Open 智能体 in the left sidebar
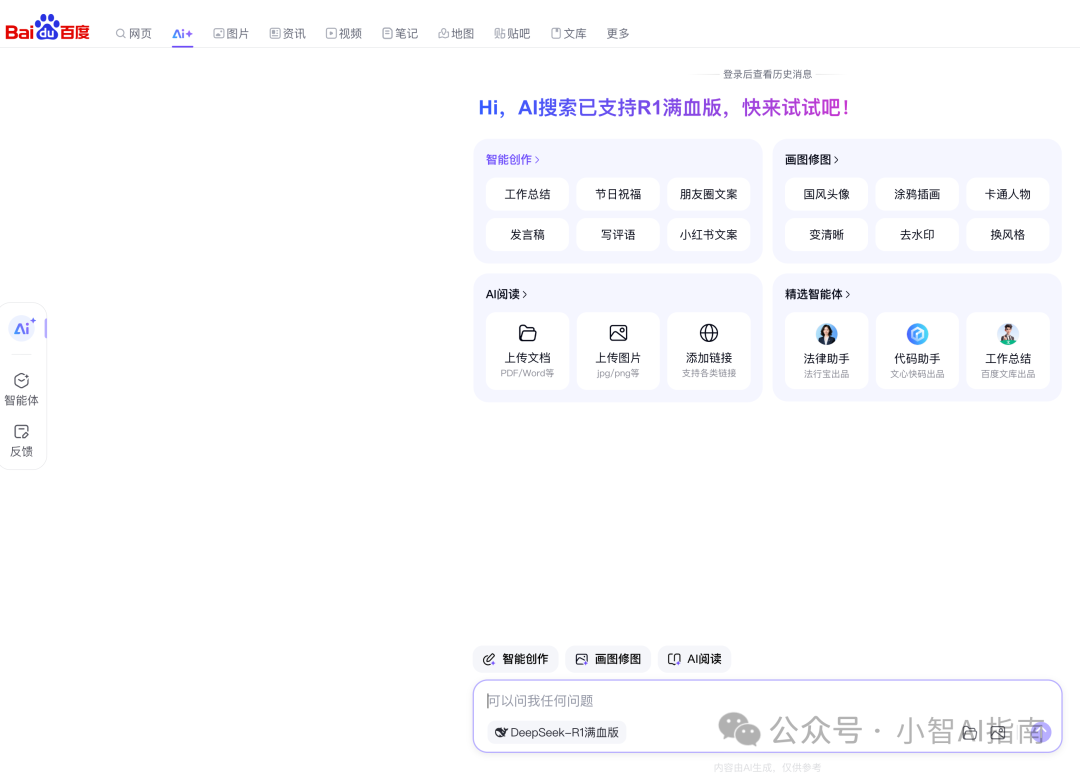The image size is (1080, 774). [21, 389]
